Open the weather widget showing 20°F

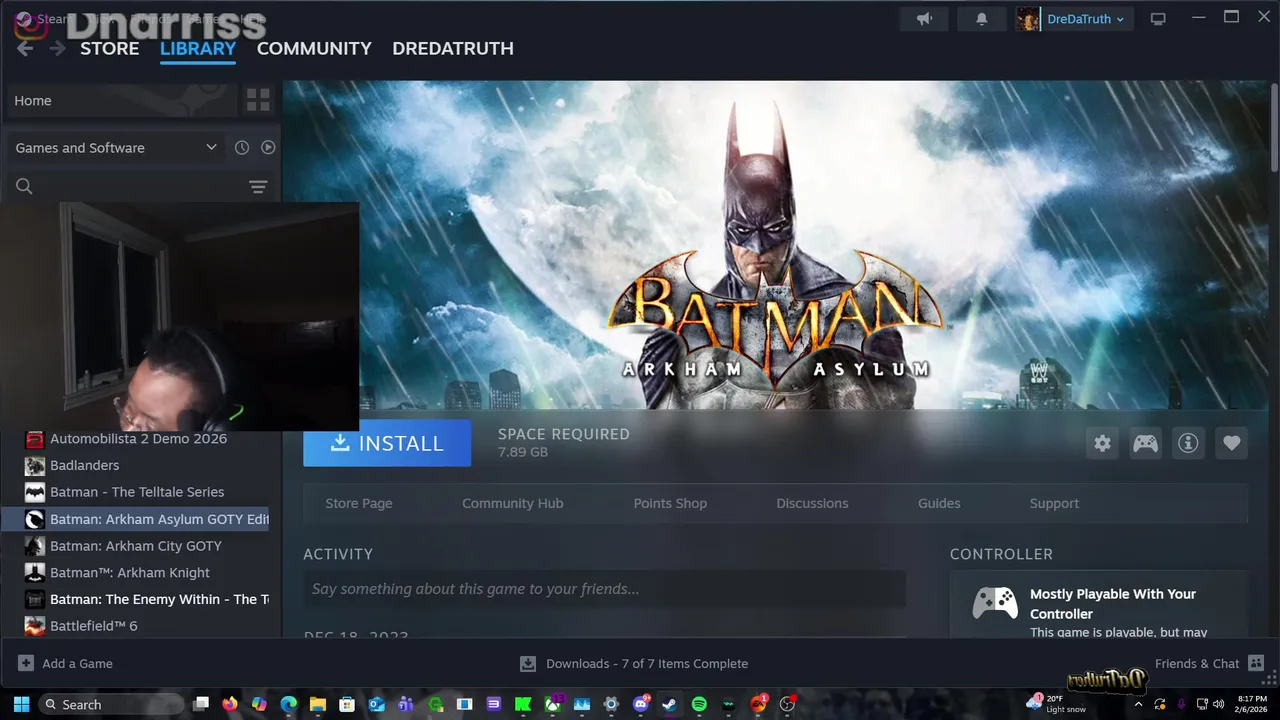click(x=1058, y=704)
